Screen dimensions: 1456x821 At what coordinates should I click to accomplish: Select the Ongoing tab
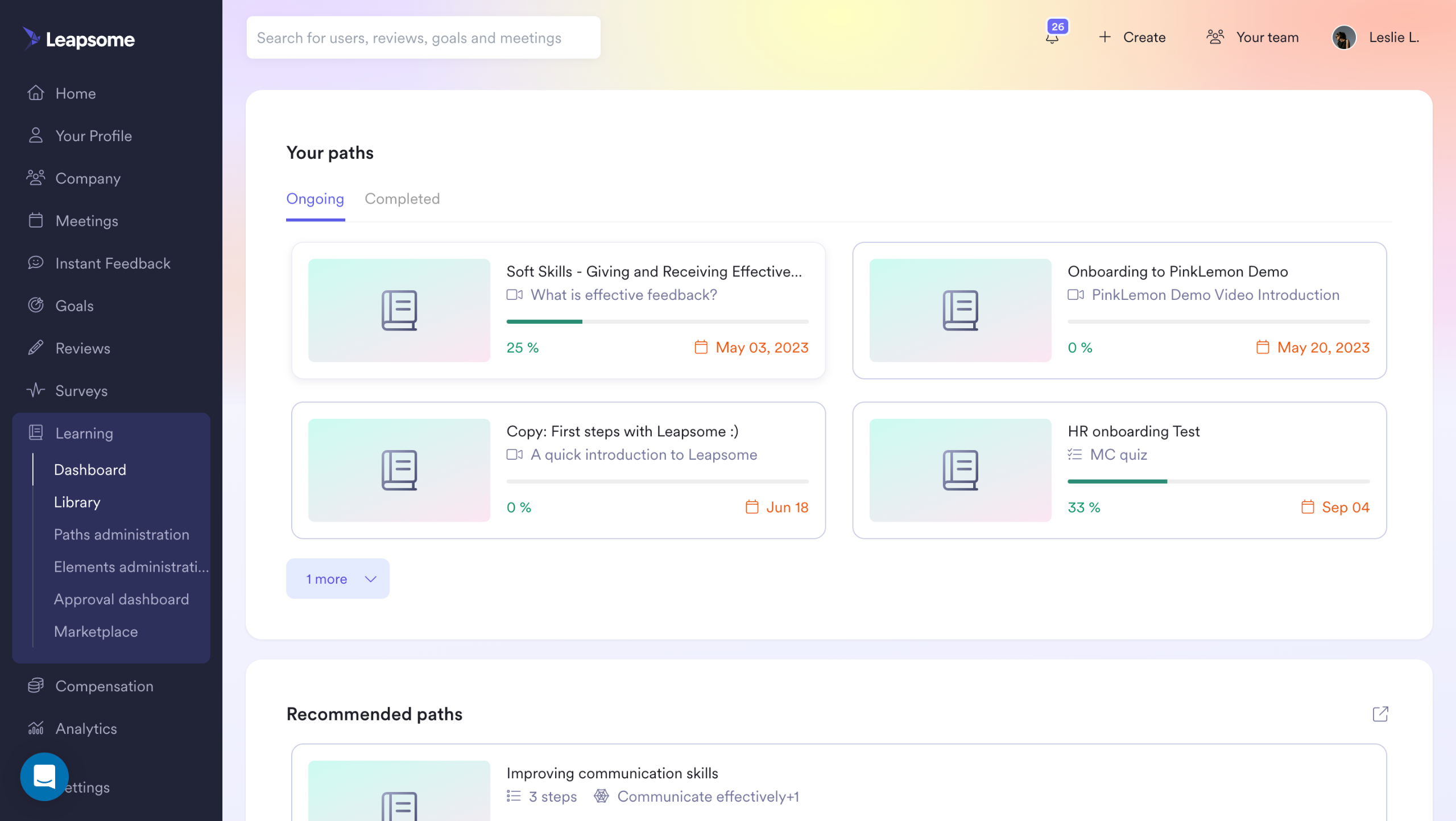pos(315,199)
